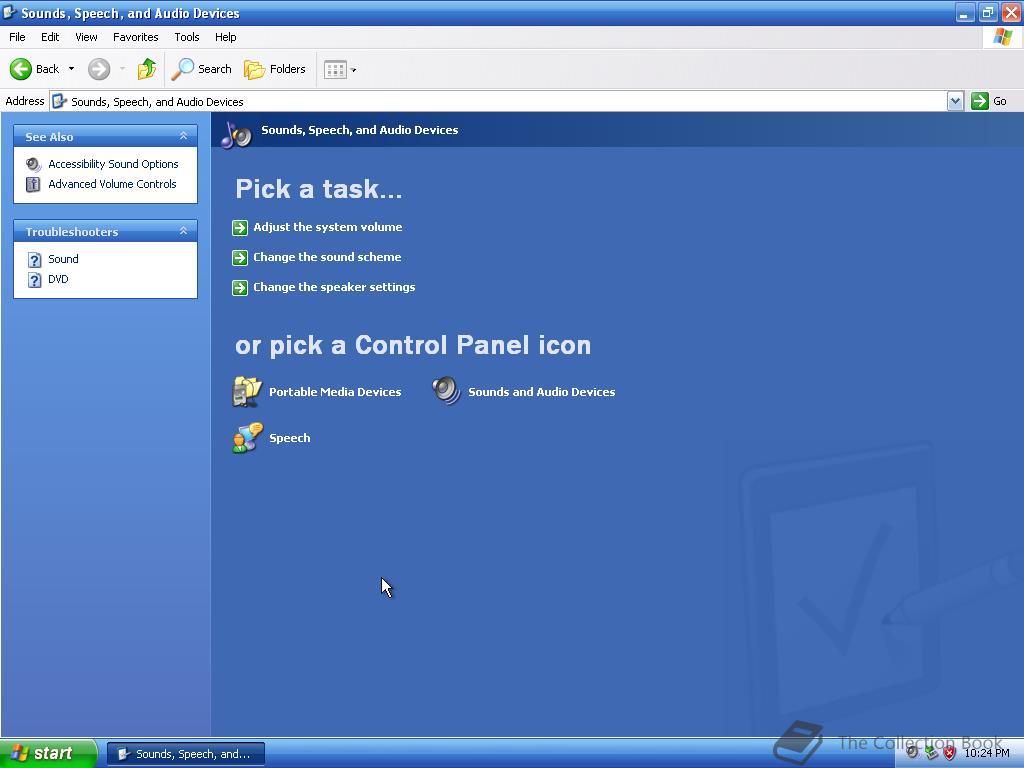
Task: Click inside the Address bar field
Action: click(500, 101)
